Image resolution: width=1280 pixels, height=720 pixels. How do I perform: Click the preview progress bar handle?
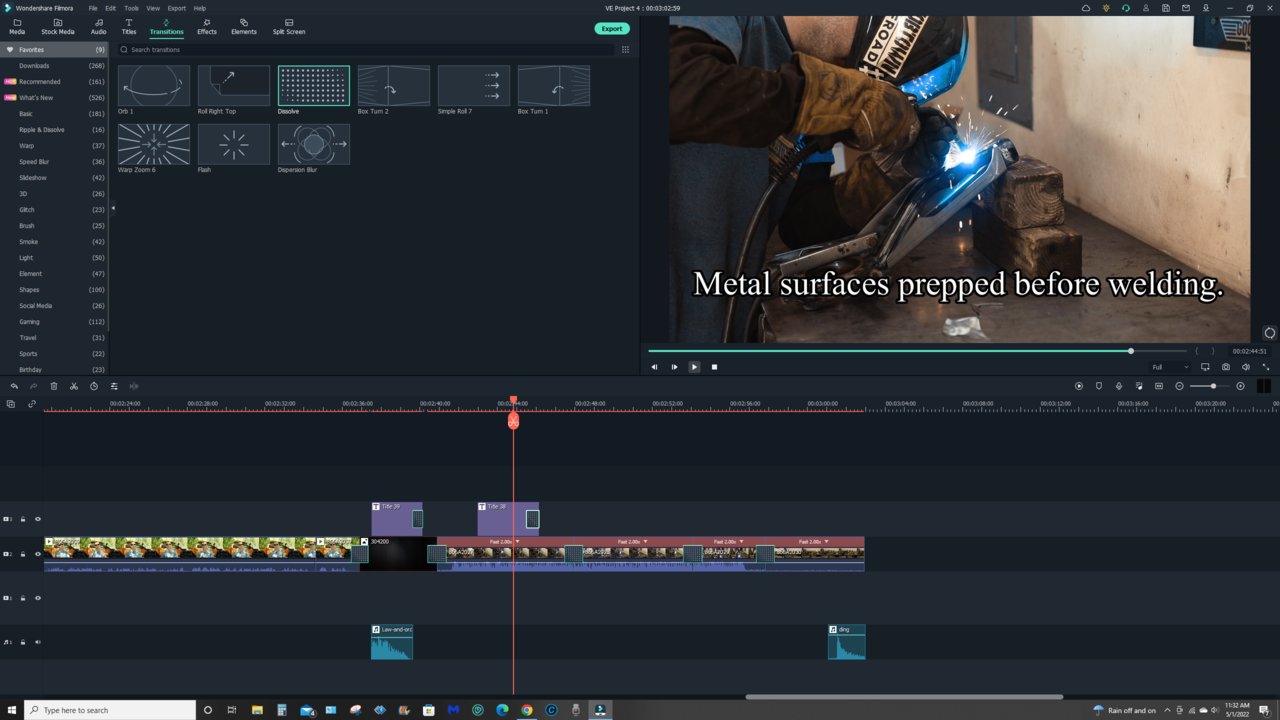click(1131, 351)
